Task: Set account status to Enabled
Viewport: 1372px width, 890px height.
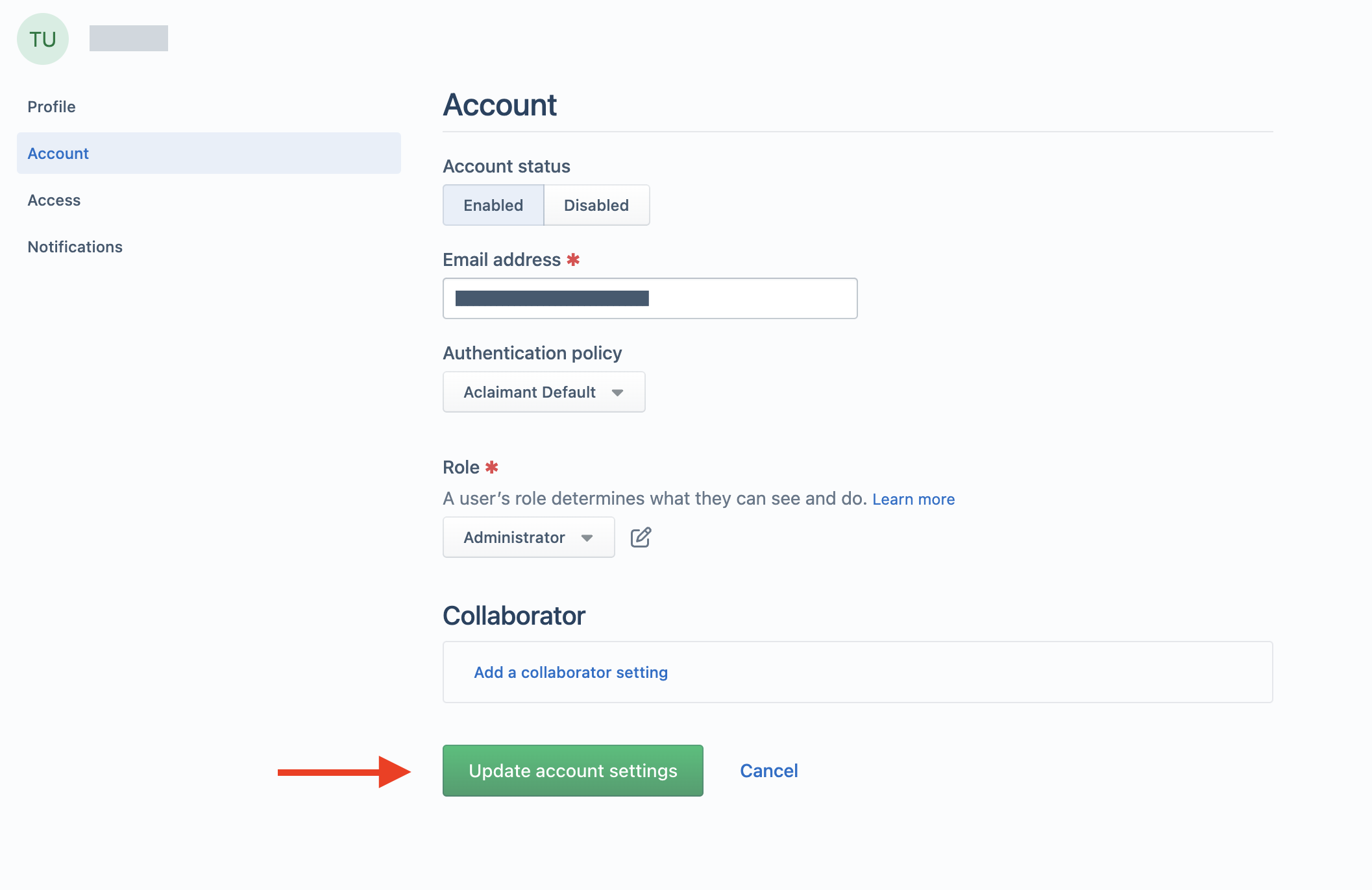Action: pyautogui.click(x=493, y=205)
